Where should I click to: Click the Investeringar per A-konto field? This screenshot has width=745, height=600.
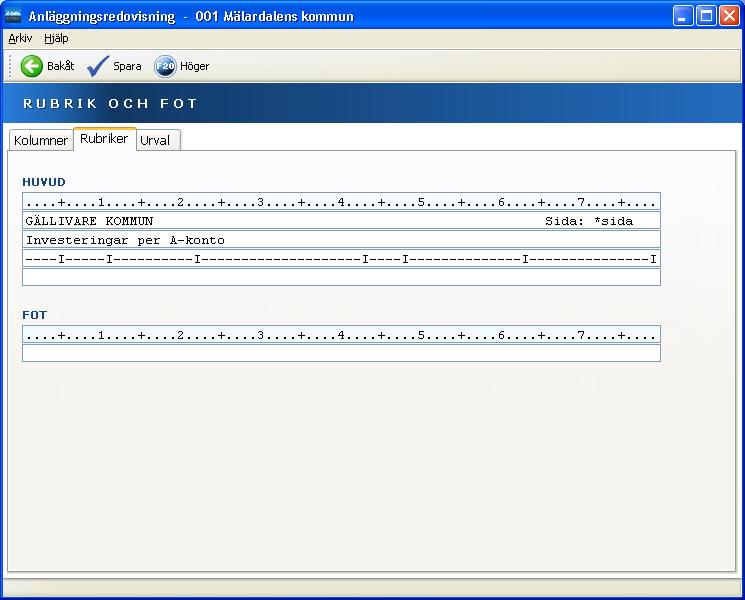coord(341,239)
